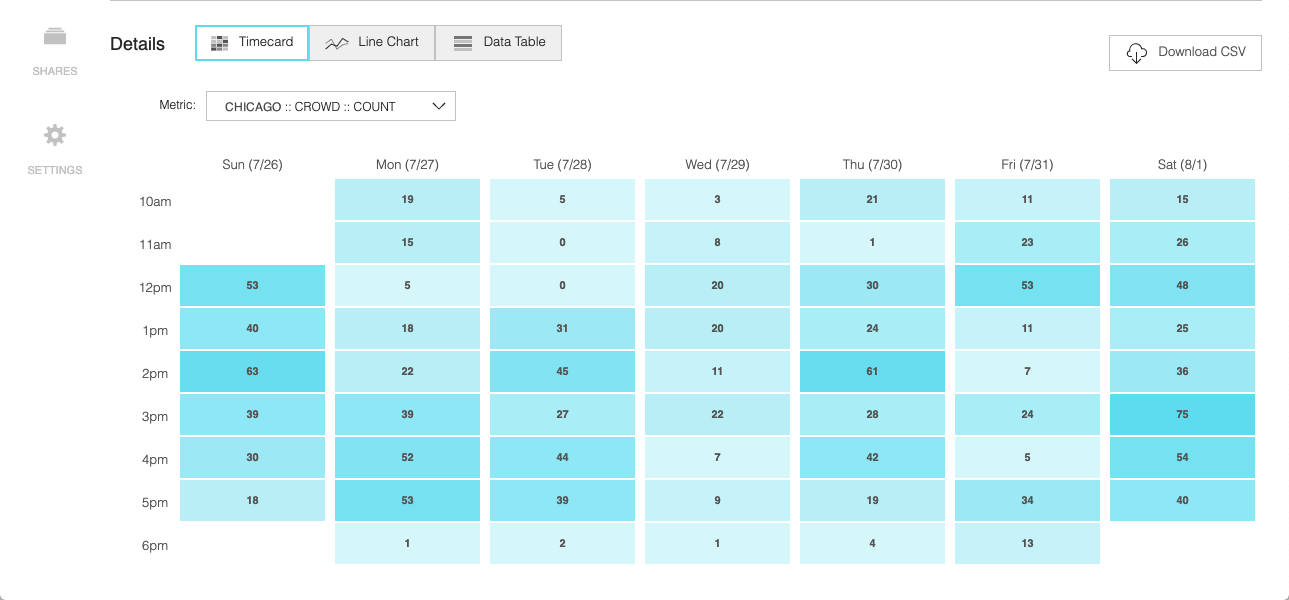Click Monday 10am cell showing 19
The height and width of the screenshot is (600, 1289).
point(407,199)
